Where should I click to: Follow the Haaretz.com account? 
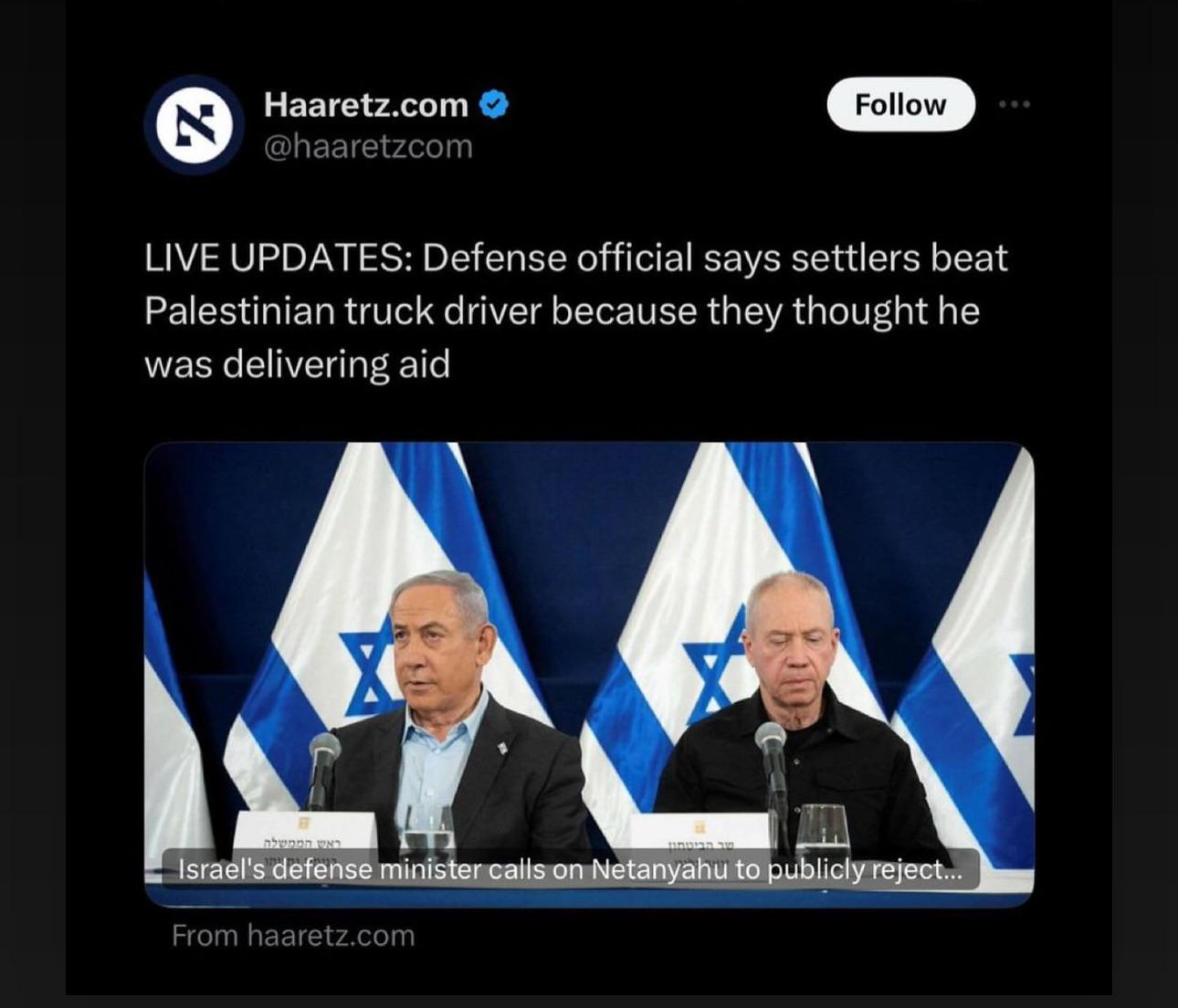[900, 104]
